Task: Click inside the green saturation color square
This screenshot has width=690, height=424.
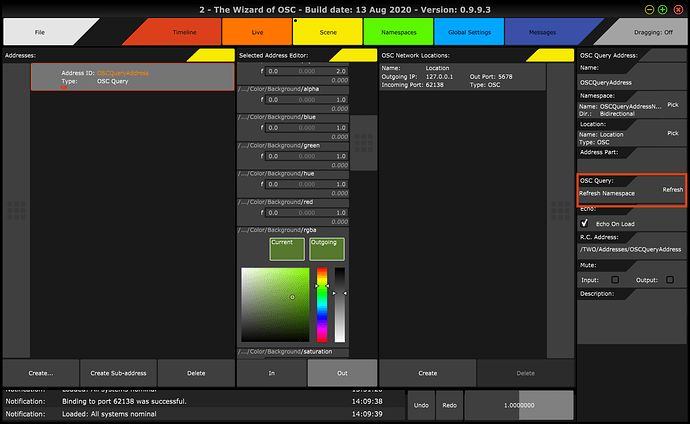Action: point(275,304)
